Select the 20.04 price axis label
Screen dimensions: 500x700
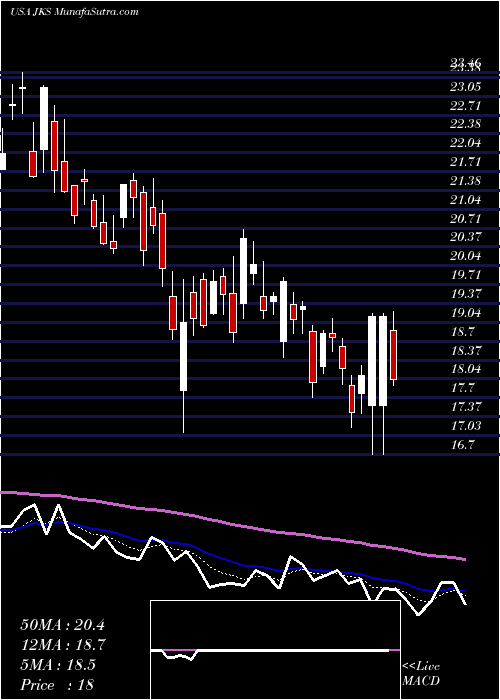[x=466, y=256]
